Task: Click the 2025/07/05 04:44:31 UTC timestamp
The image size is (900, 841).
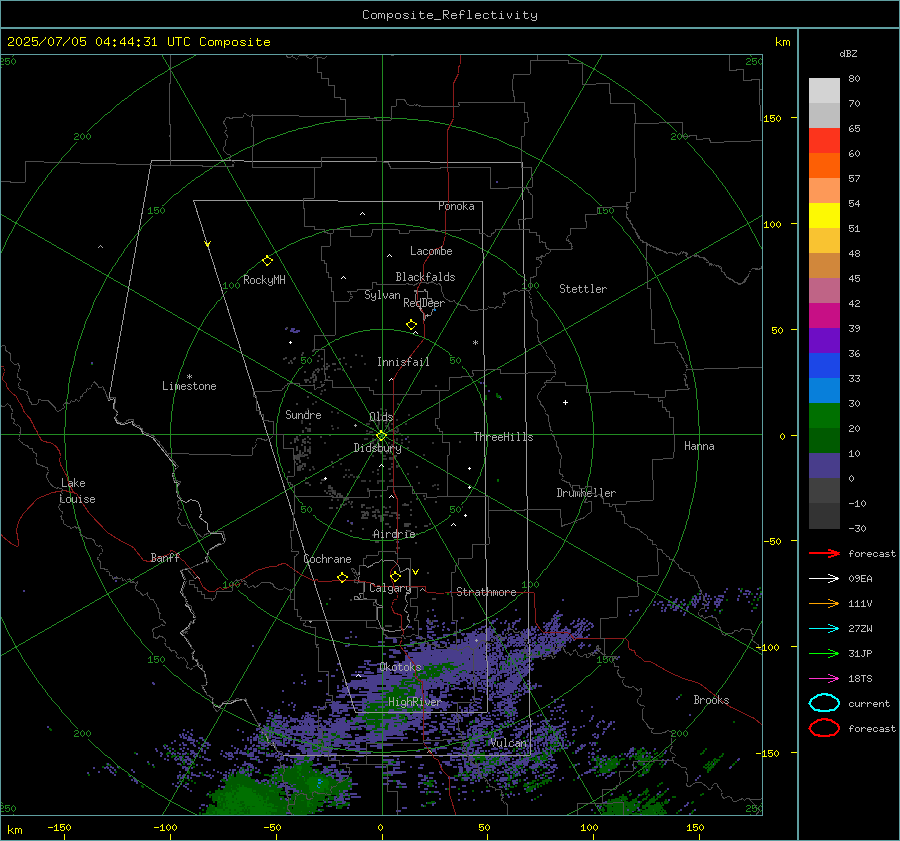Action: [98, 42]
